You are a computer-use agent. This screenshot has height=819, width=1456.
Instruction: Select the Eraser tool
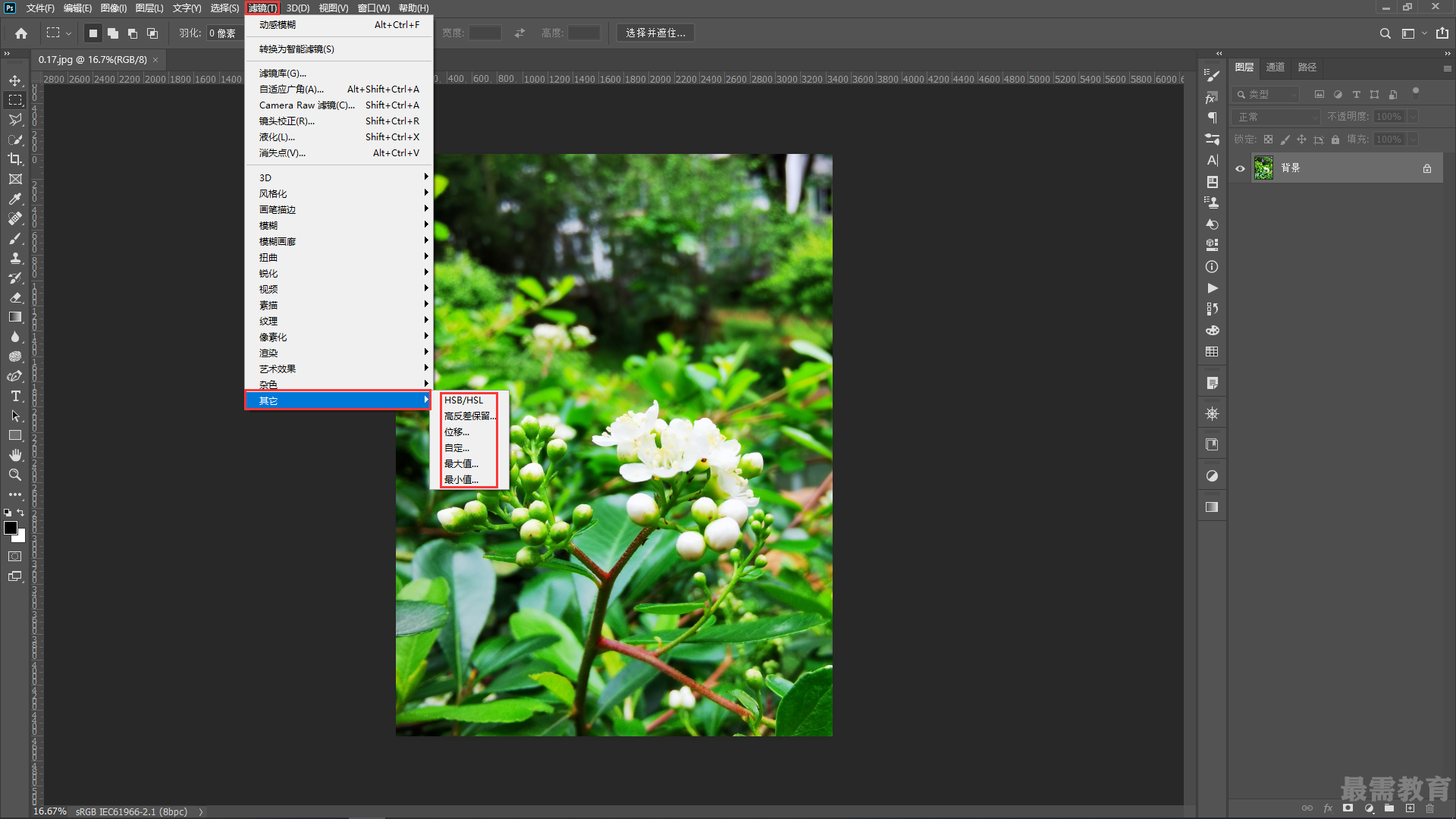pyautogui.click(x=15, y=297)
